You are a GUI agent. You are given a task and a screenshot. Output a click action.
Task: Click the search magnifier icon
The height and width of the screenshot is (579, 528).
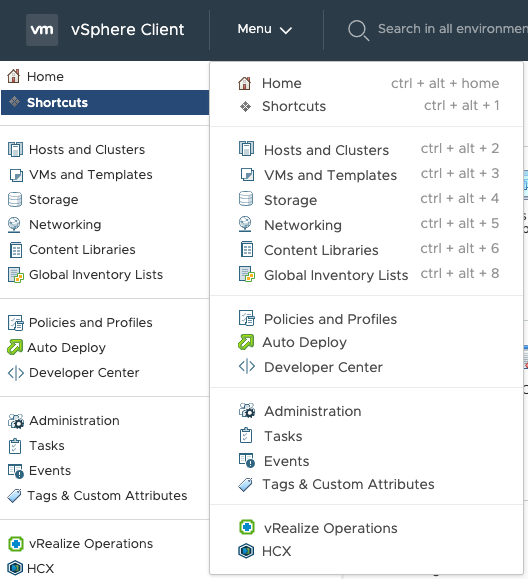(358, 30)
